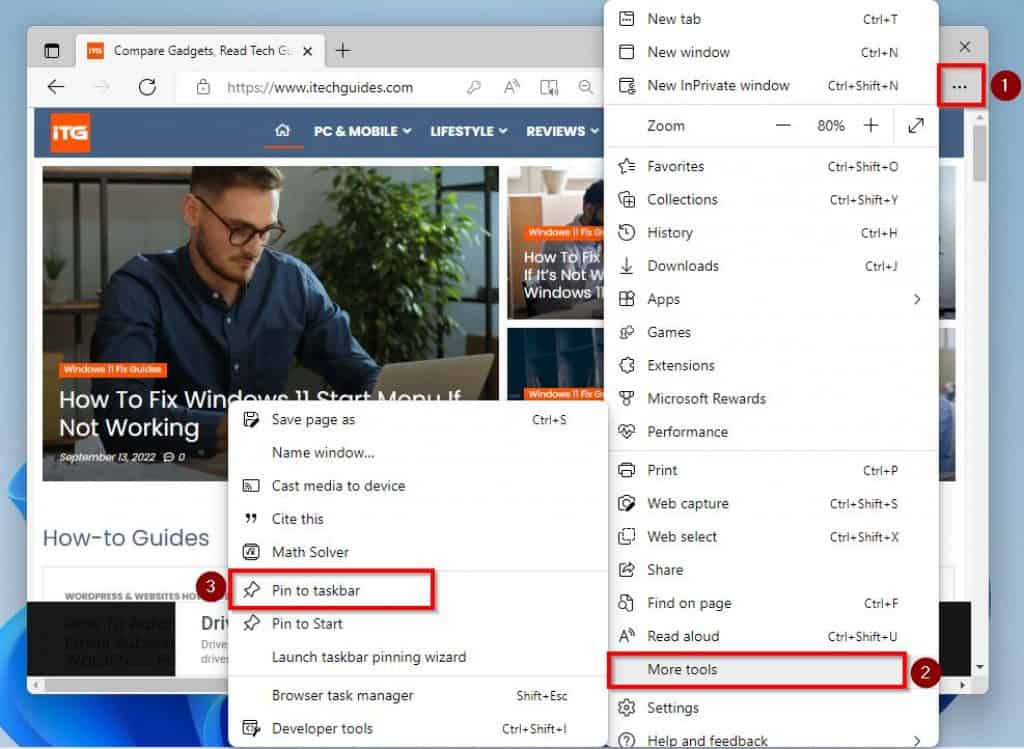Click the address bar URL field
The height and width of the screenshot is (749, 1024).
pyautogui.click(x=320, y=88)
